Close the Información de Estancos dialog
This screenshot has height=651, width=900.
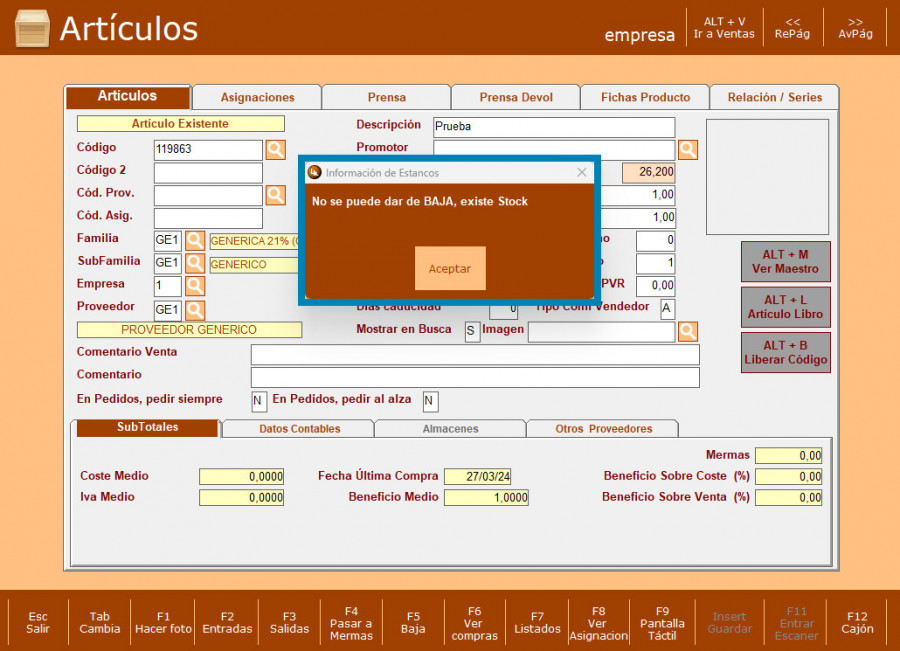click(x=582, y=172)
